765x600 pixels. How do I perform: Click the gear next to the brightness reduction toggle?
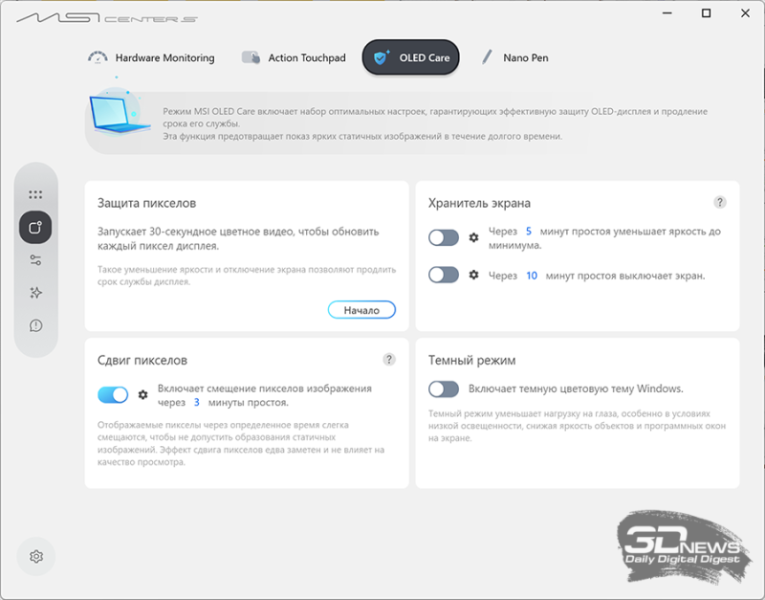(474, 238)
